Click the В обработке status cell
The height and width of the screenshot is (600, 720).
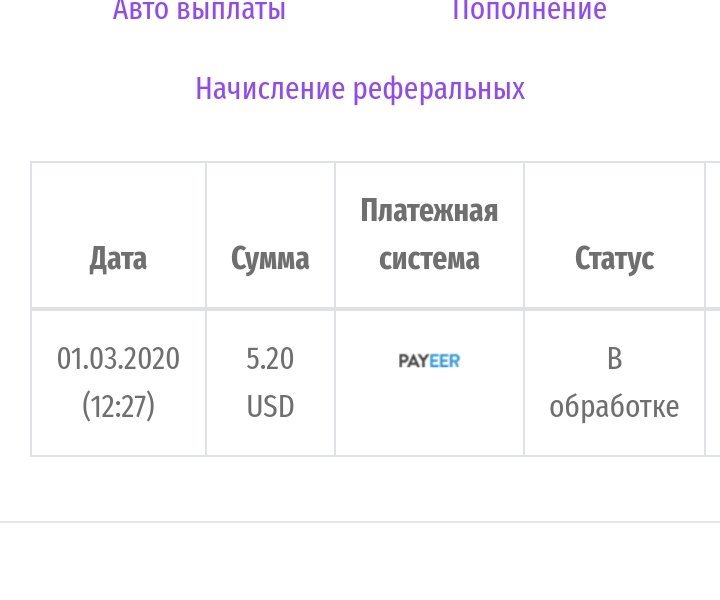pyautogui.click(x=614, y=383)
